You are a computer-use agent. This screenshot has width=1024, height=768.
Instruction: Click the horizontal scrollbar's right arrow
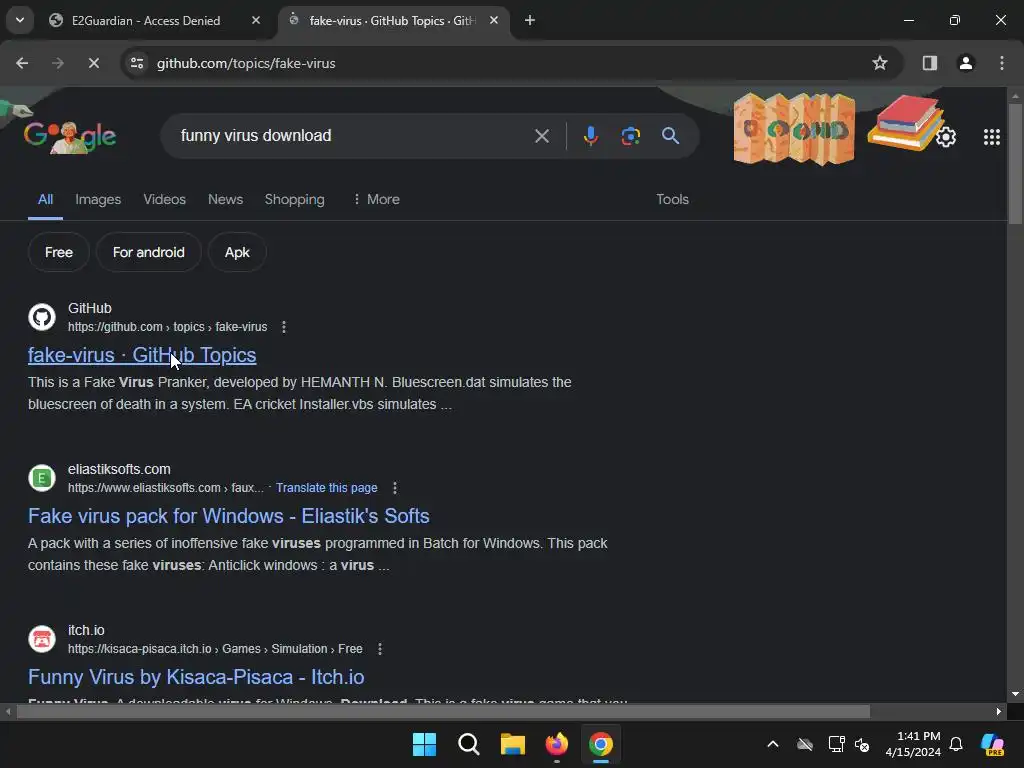[x=999, y=711]
